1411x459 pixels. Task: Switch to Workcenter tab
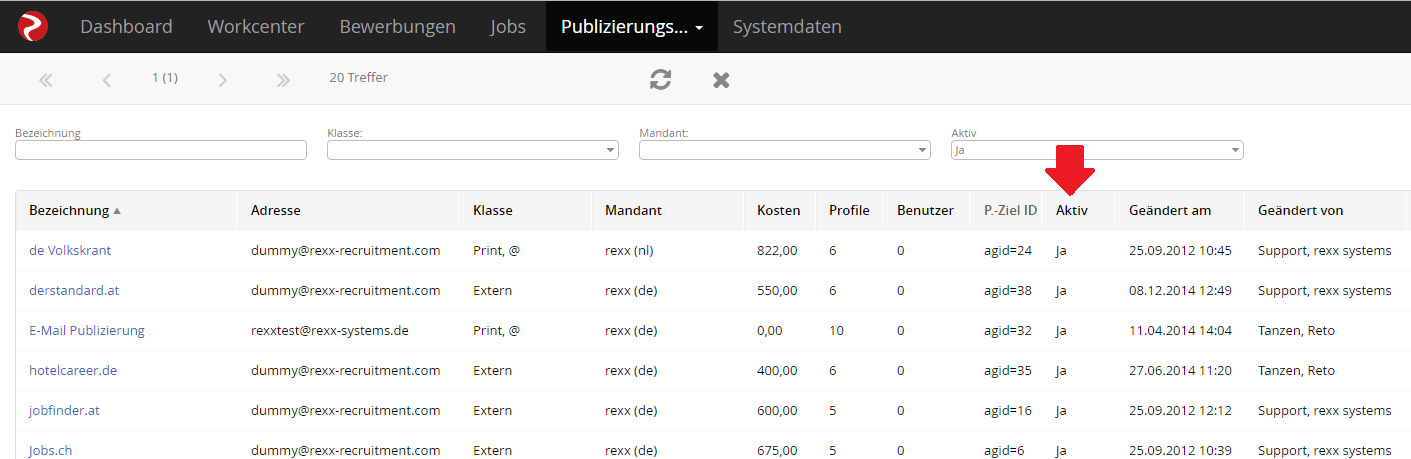click(x=256, y=26)
